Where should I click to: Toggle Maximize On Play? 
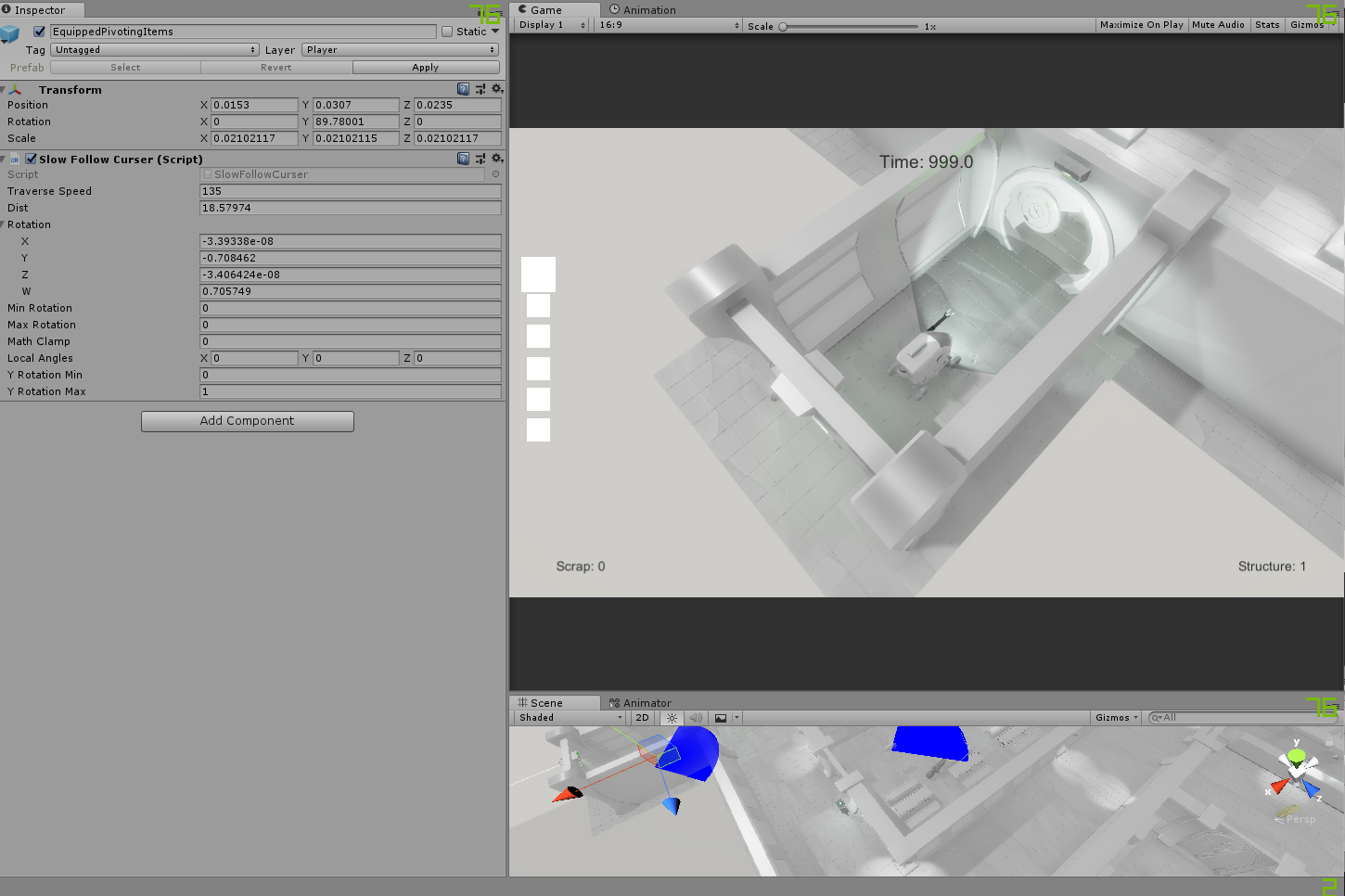pyautogui.click(x=1141, y=25)
